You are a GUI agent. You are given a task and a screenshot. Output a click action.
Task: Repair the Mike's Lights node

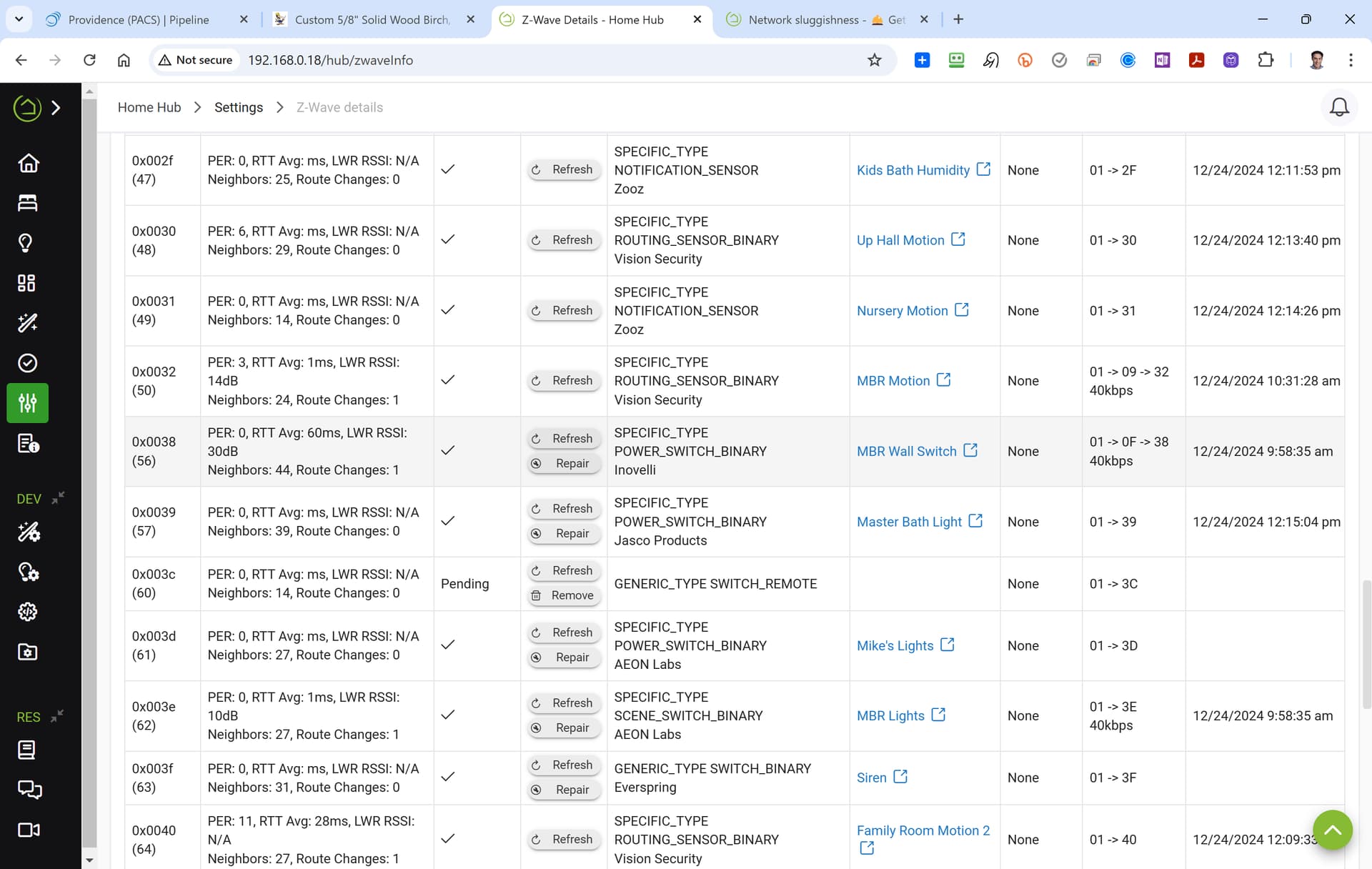tap(564, 657)
